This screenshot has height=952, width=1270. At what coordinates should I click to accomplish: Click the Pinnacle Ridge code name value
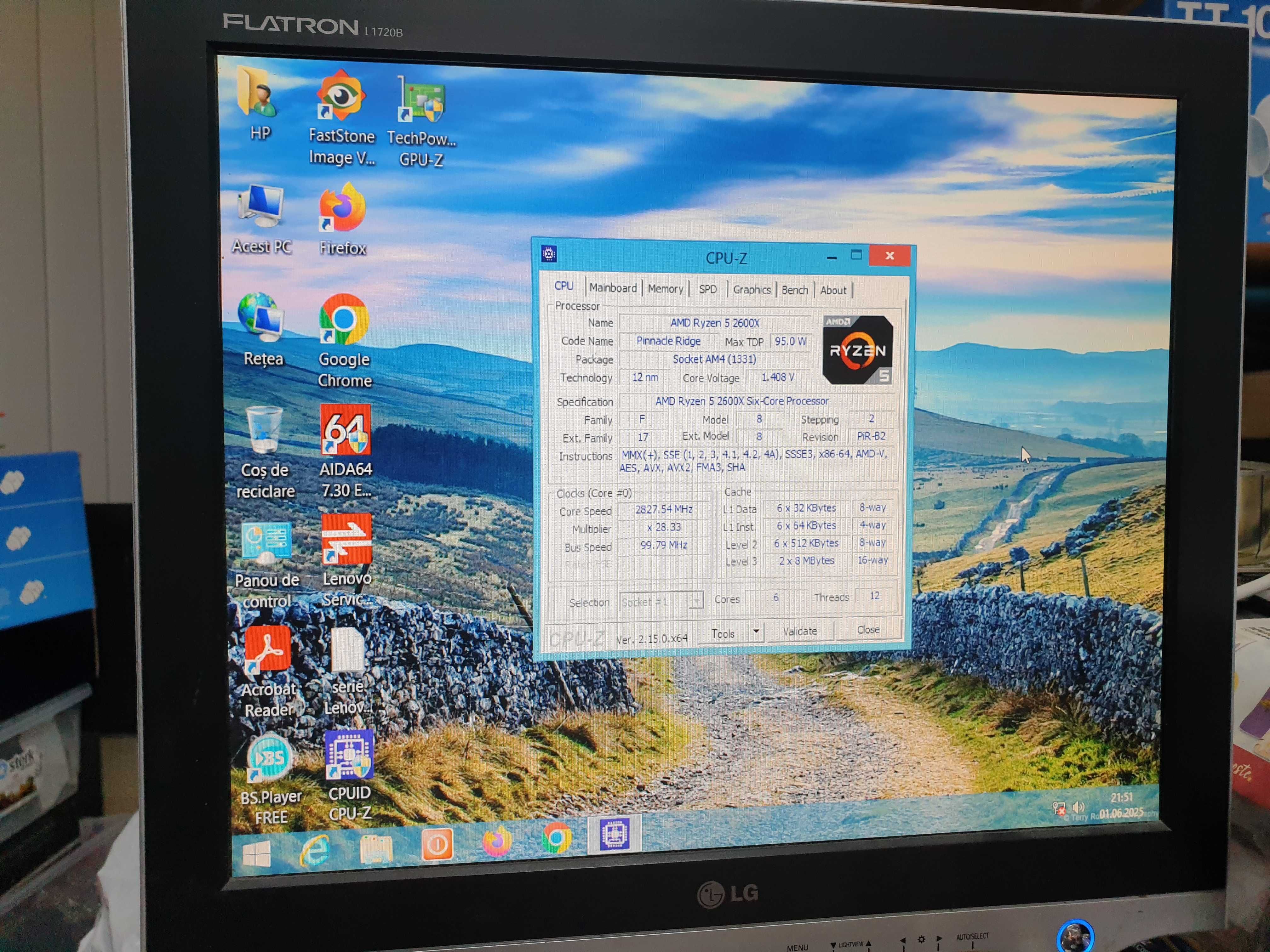pyautogui.click(x=668, y=341)
